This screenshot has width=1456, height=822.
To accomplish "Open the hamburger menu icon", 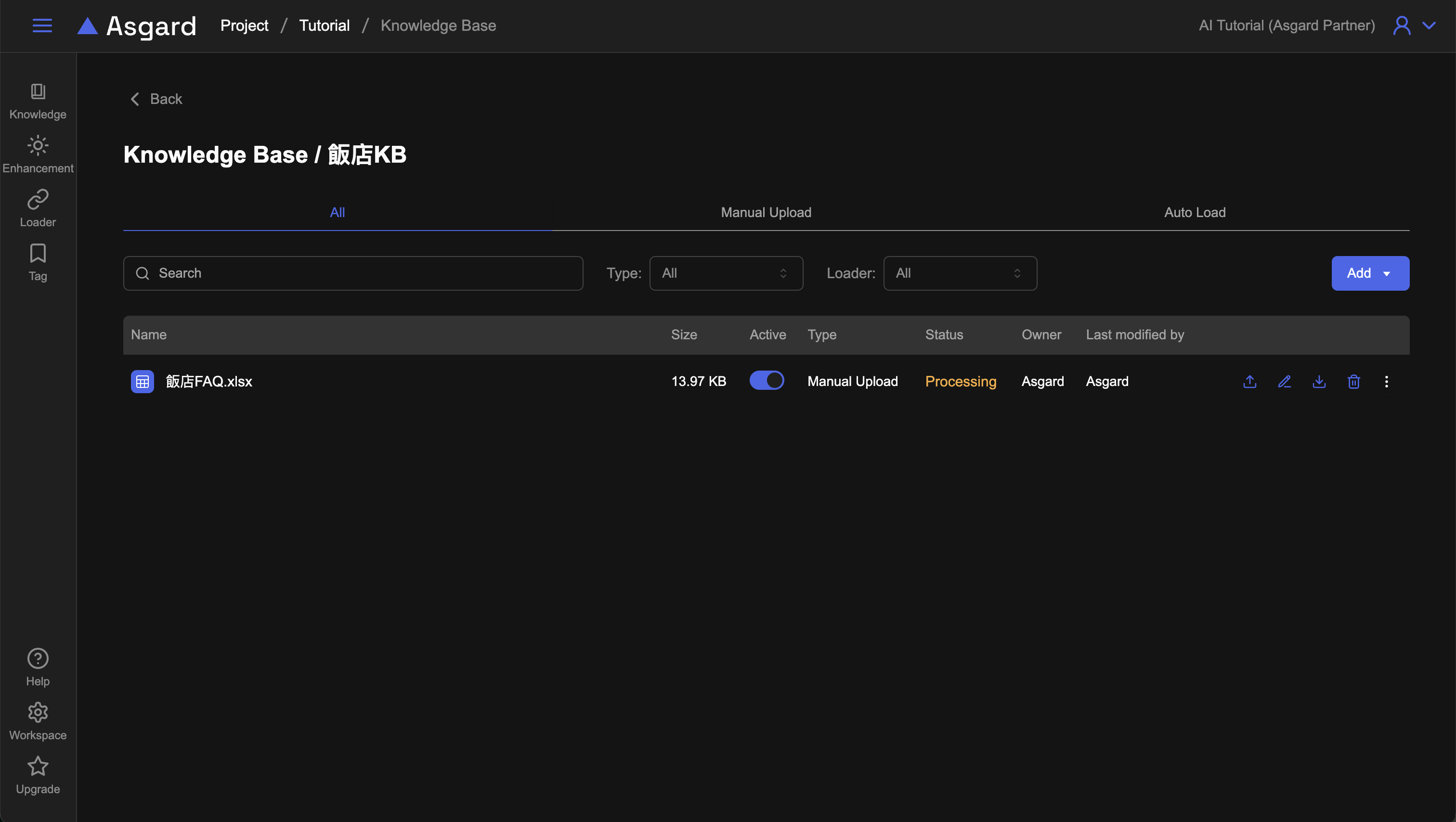I will 42,26.
